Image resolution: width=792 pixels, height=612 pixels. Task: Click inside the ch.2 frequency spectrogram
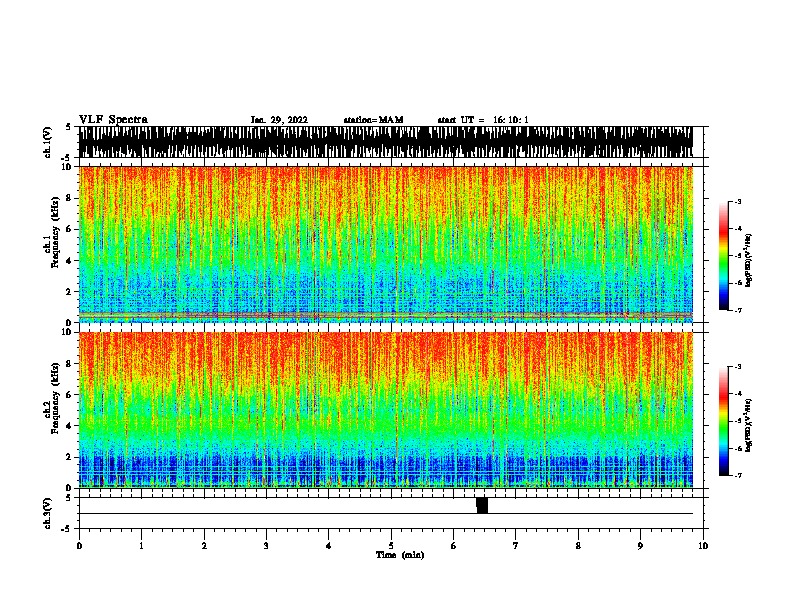point(386,410)
